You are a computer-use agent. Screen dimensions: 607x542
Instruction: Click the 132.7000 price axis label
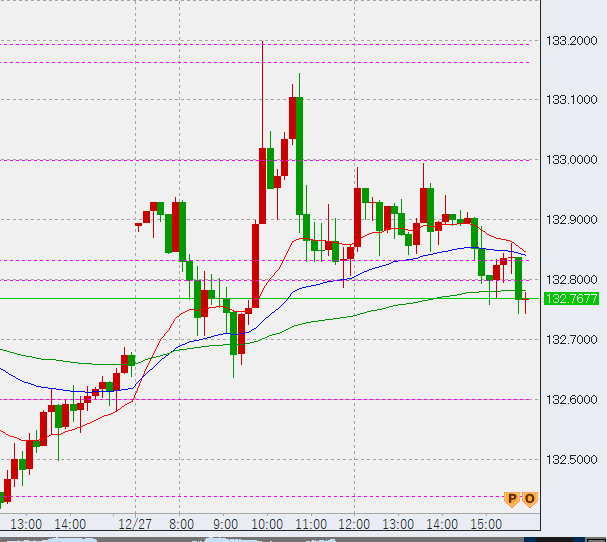[571, 340]
